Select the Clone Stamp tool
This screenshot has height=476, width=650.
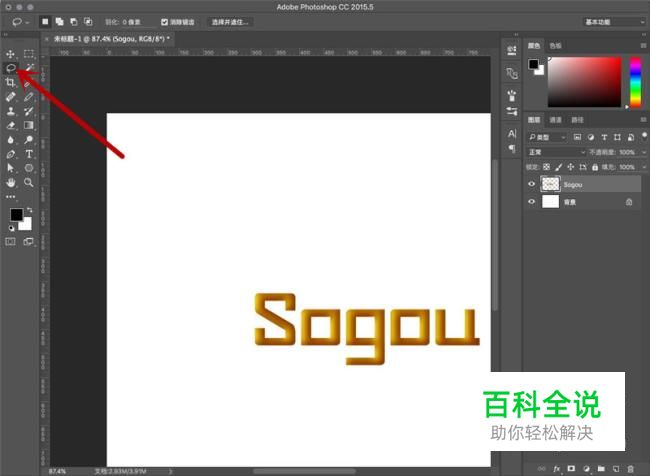coord(10,111)
